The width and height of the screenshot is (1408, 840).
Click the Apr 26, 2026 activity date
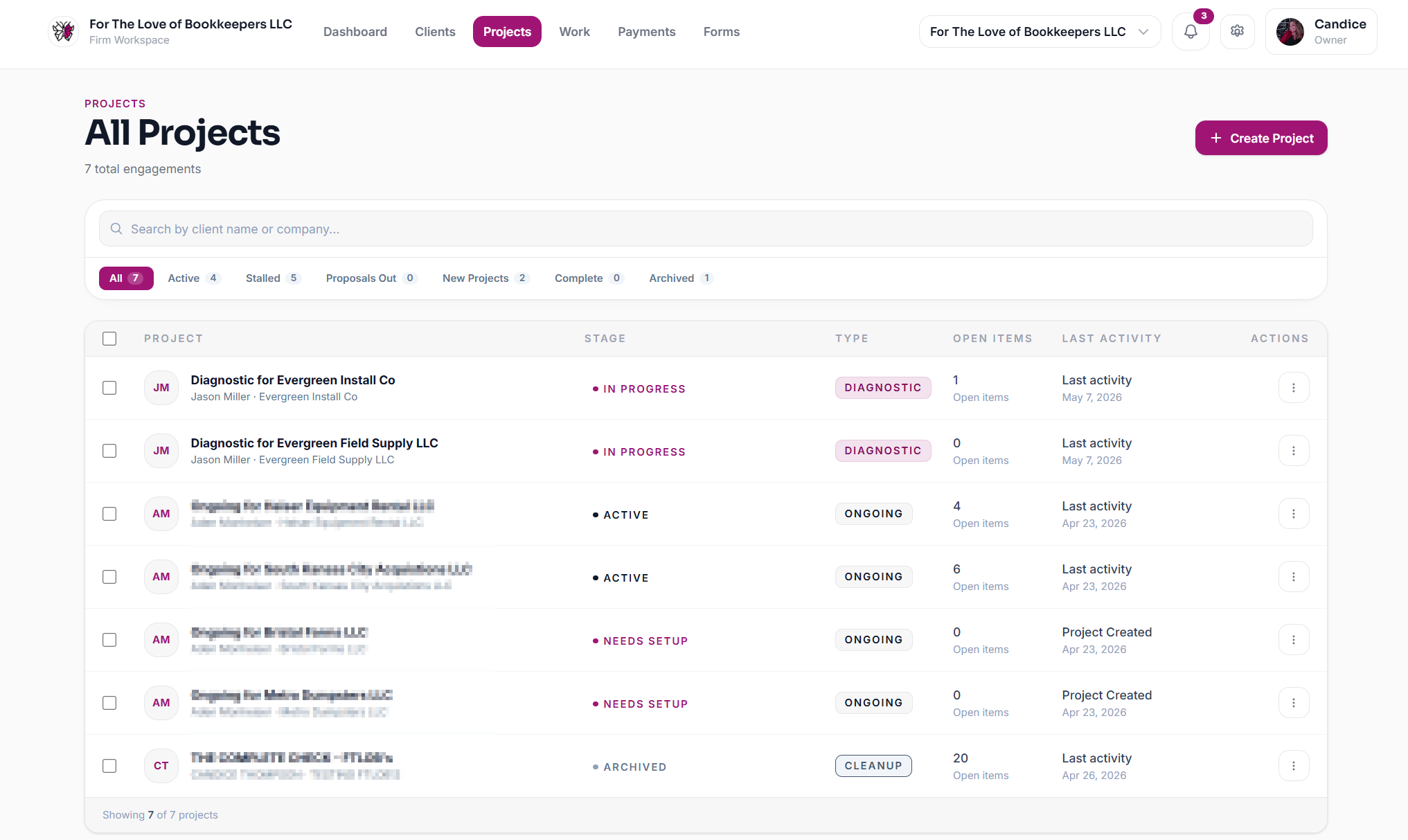coord(1094,776)
